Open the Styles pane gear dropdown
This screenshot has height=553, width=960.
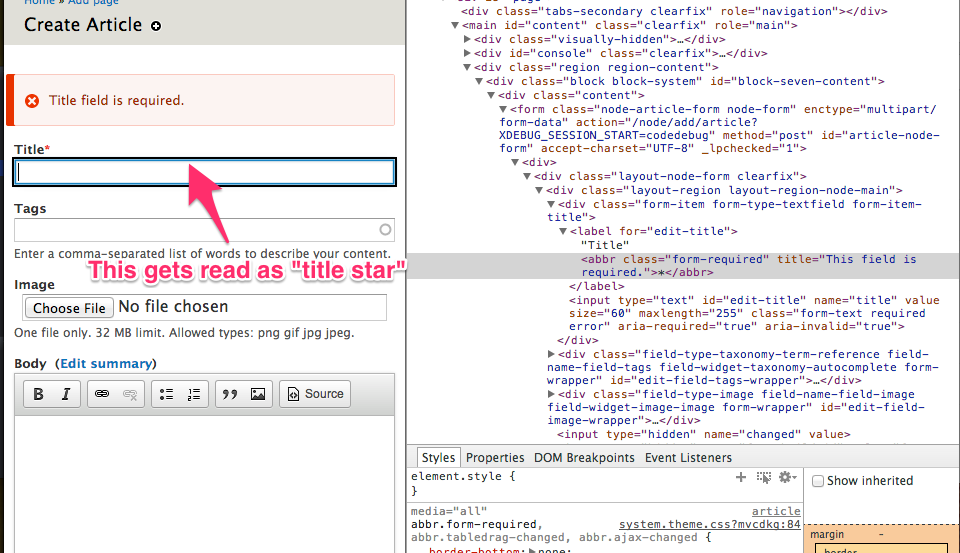click(x=787, y=478)
